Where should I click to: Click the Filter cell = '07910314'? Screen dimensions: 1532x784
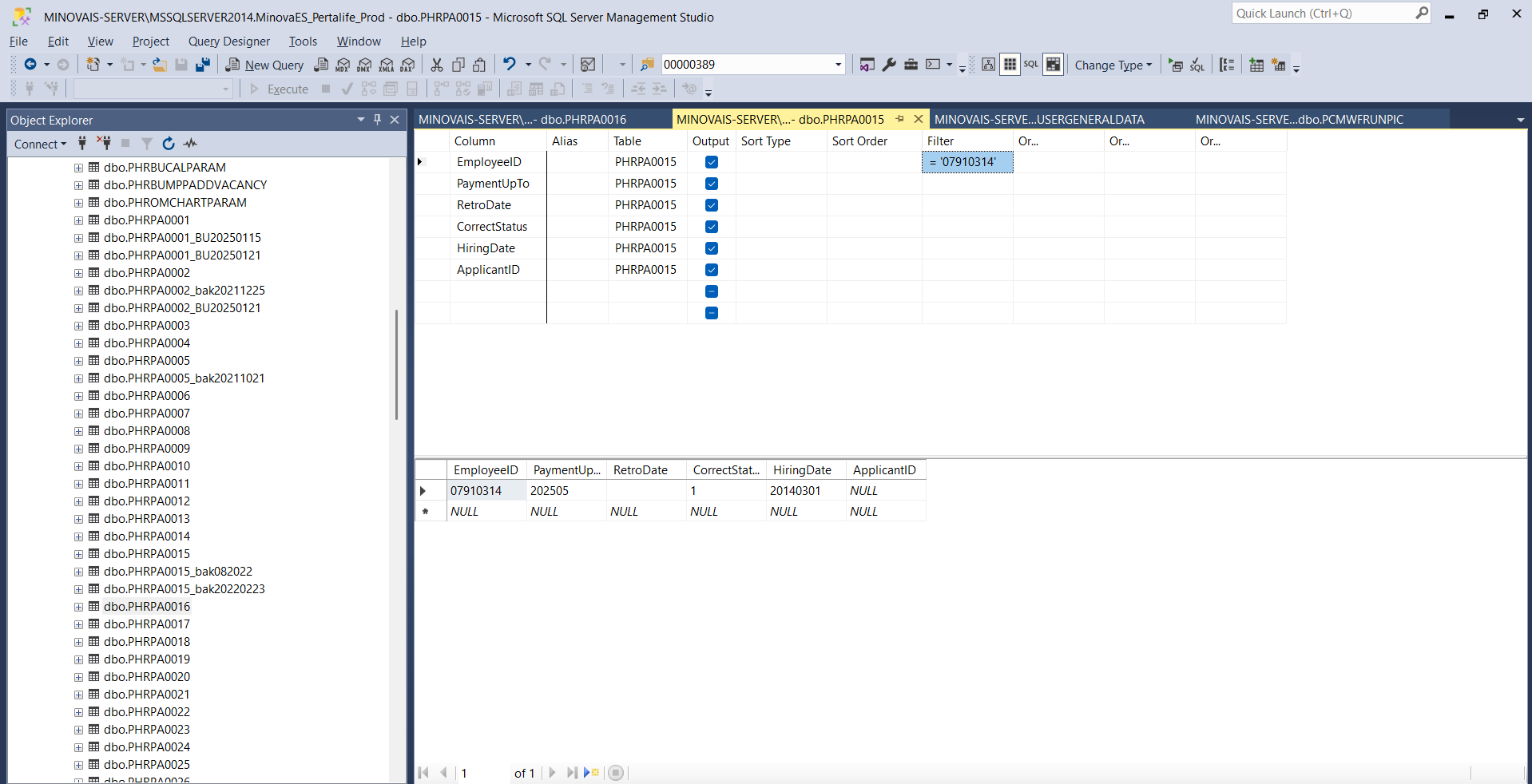pyautogui.click(x=967, y=162)
